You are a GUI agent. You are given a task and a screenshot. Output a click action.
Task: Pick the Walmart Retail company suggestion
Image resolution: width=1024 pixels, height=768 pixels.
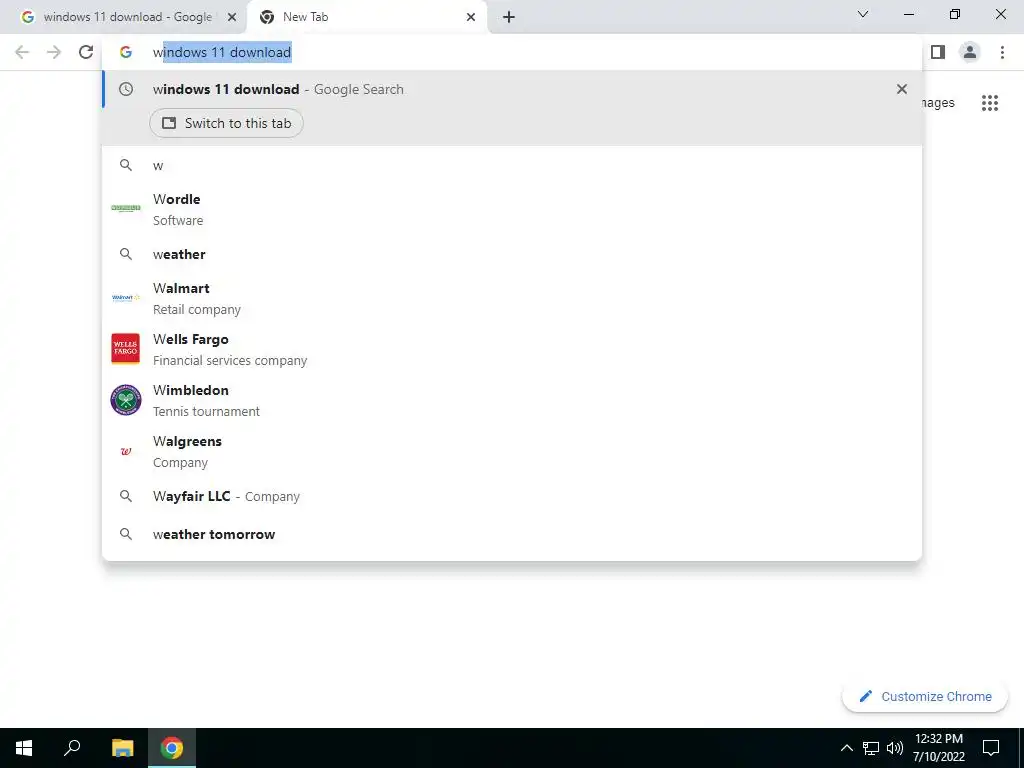pyautogui.click(x=512, y=298)
